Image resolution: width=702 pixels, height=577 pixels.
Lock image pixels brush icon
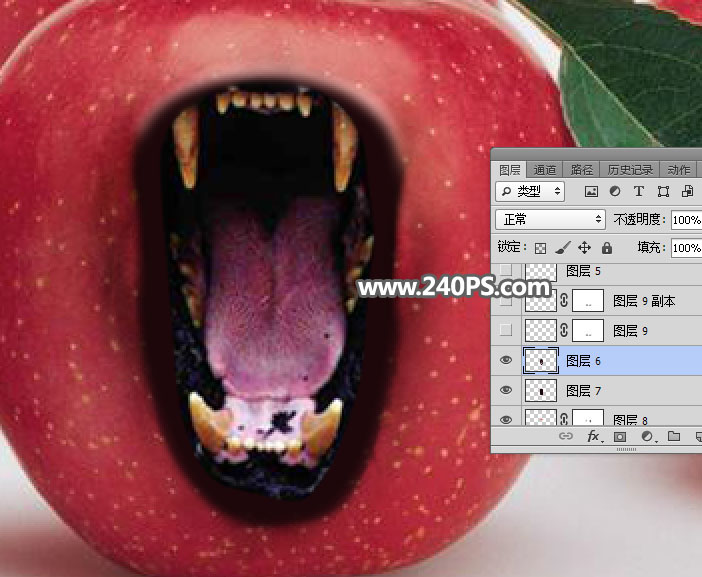562,248
